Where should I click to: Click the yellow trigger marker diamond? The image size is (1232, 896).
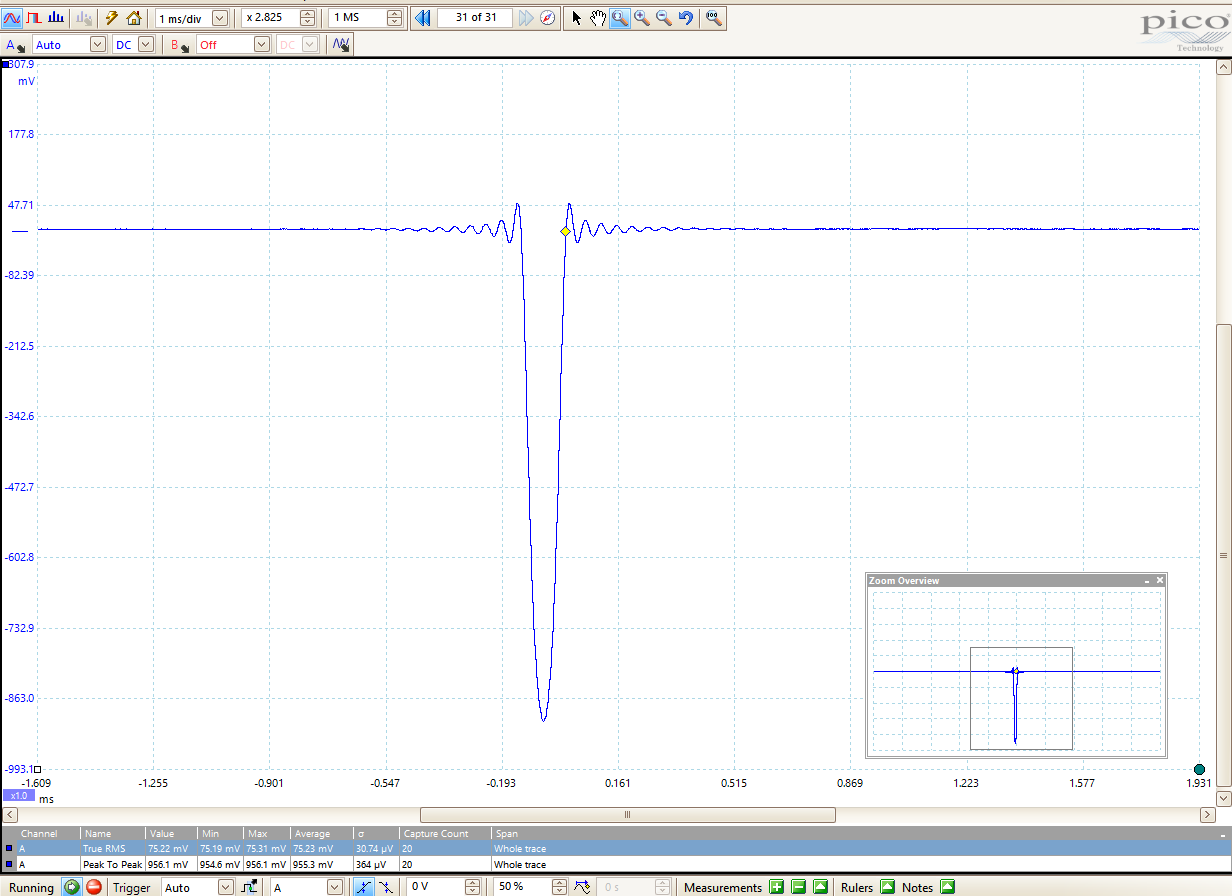(x=565, y=231)
